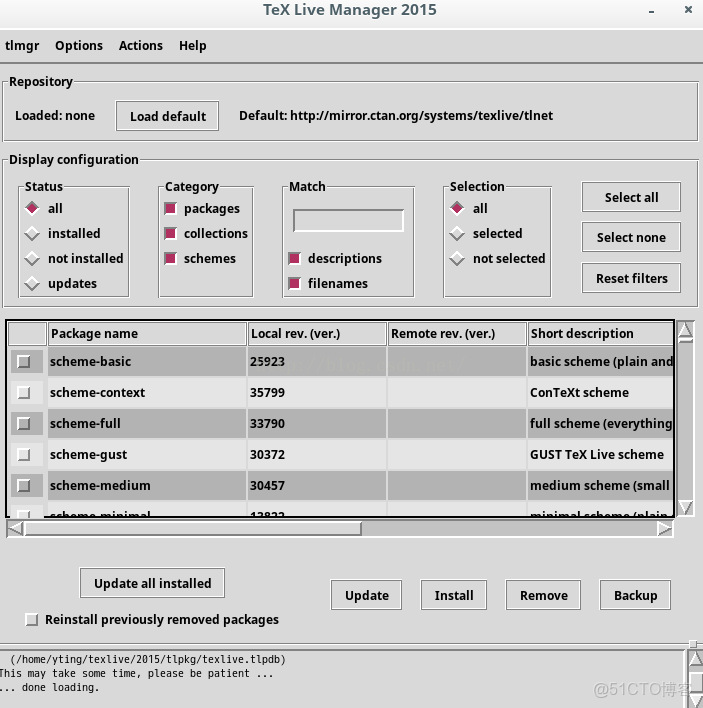The width and height of the screenshot is (703, 708).
Task: Click the Reset filters button
Action: pos(631,278)
